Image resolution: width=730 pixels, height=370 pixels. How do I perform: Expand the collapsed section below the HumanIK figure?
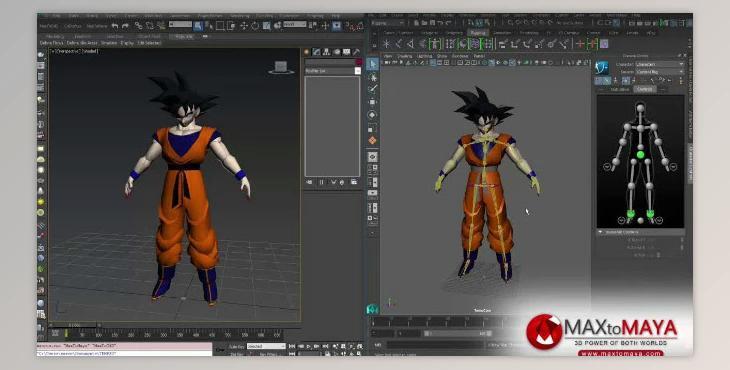coord(641,232)
